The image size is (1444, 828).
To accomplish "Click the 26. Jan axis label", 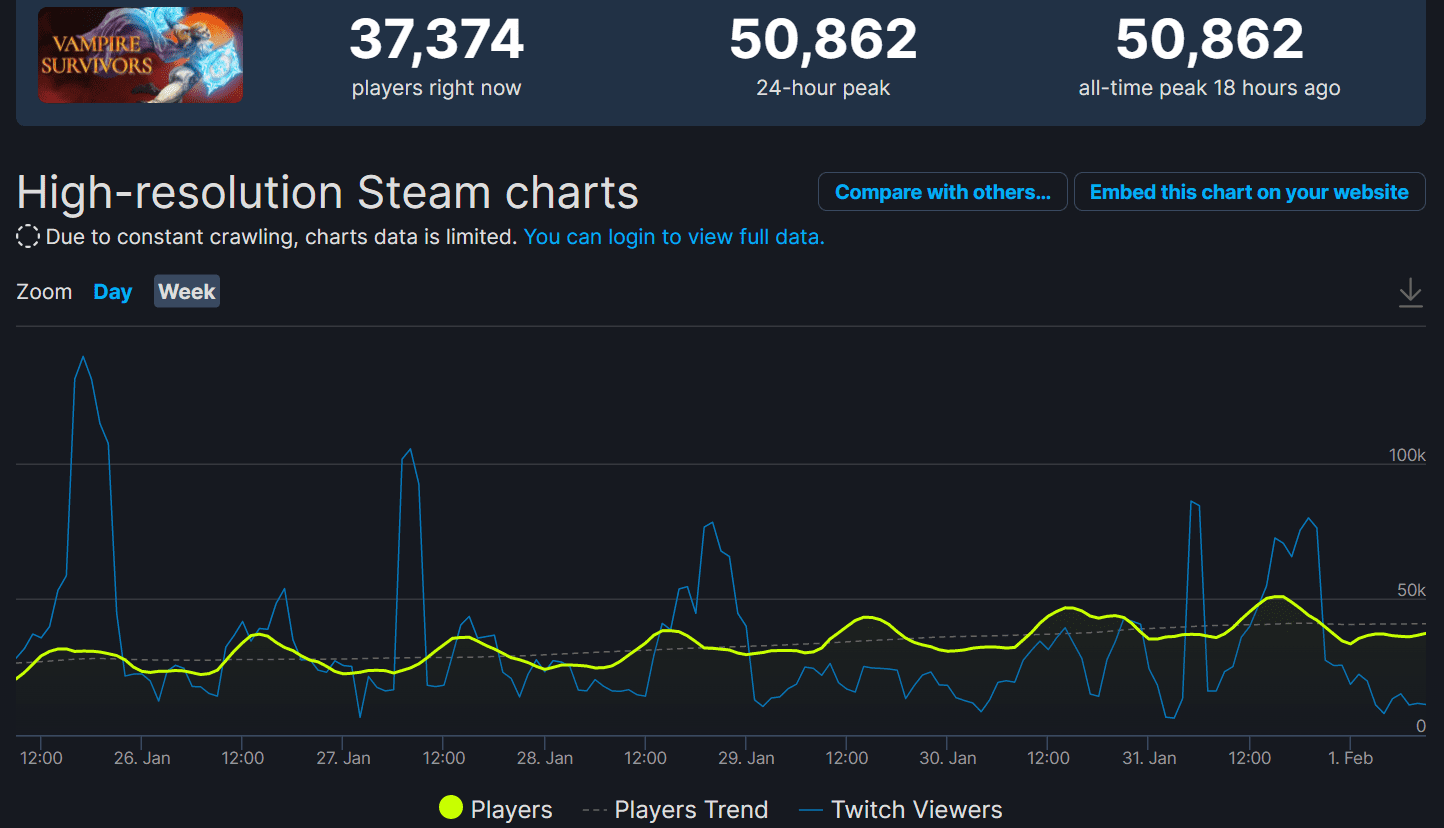I will coord(142,758).
